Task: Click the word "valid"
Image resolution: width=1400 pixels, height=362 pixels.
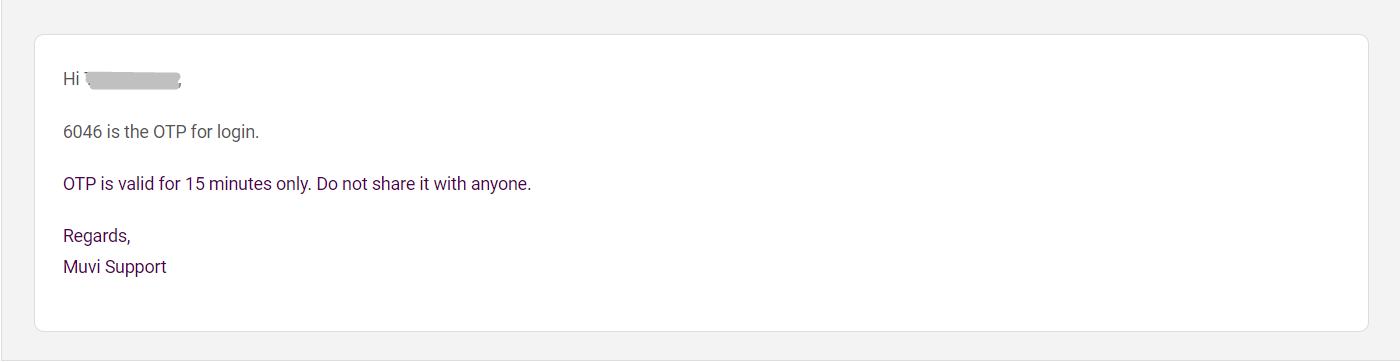Action: pos(136,185)
